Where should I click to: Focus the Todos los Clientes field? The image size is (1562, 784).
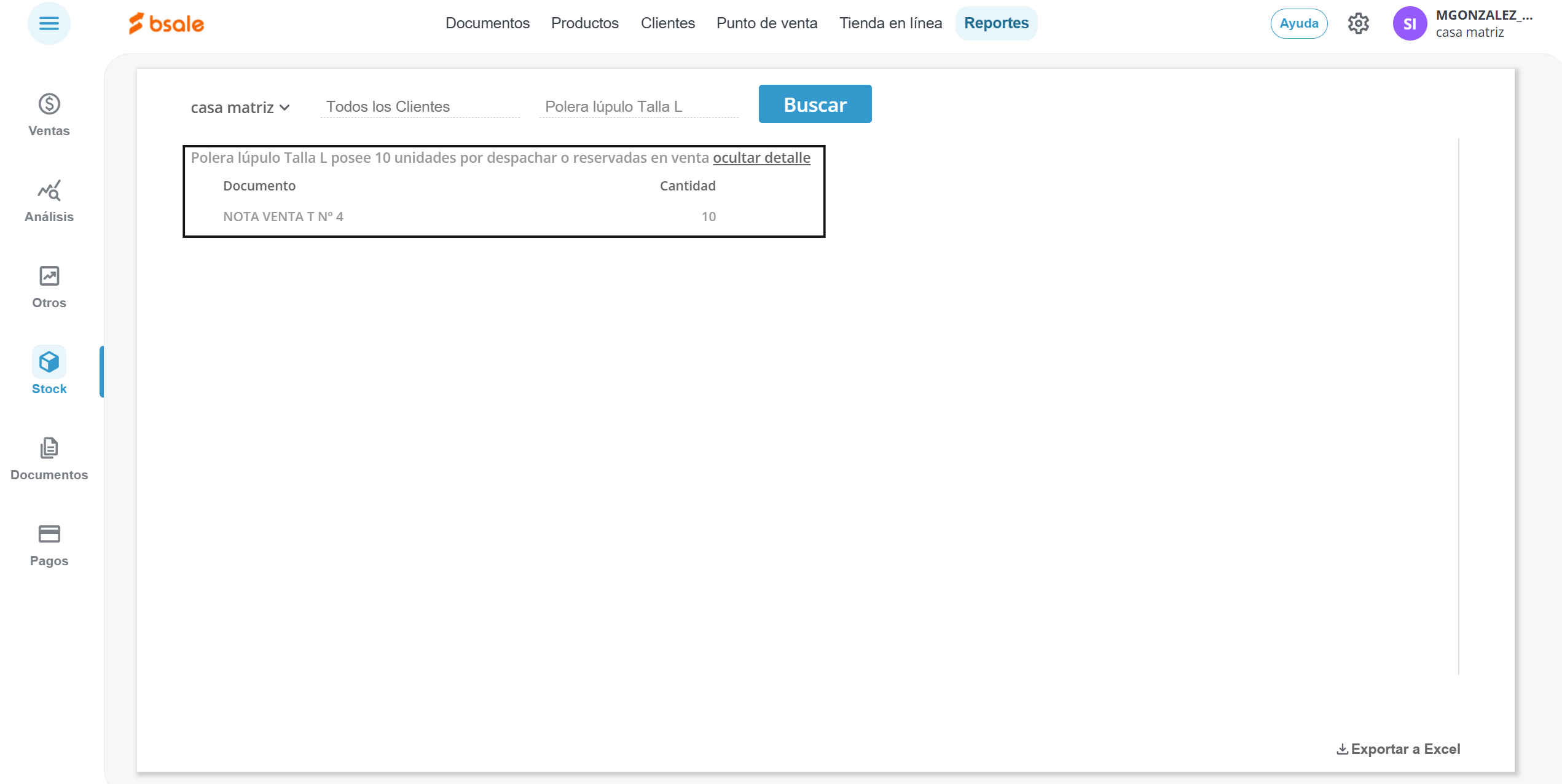(x=420, y=107)
